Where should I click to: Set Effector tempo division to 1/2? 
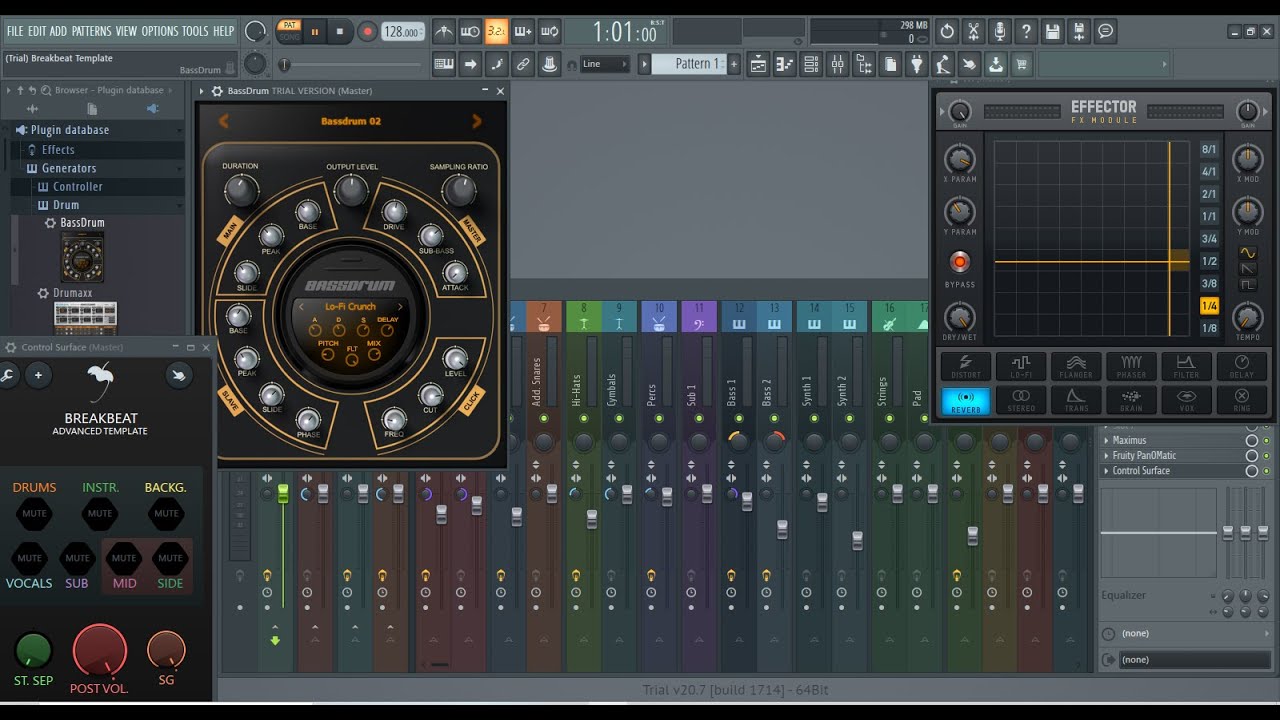(x=1209, y=262)
